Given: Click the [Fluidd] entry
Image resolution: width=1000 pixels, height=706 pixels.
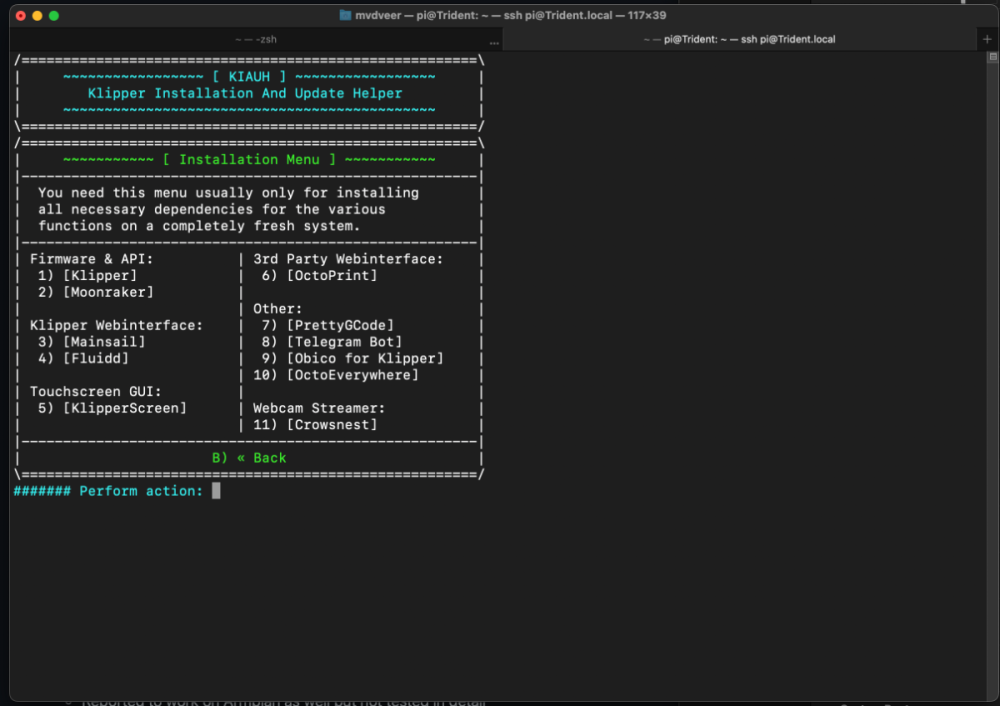Looking at the screenshot, I should 96,358.
